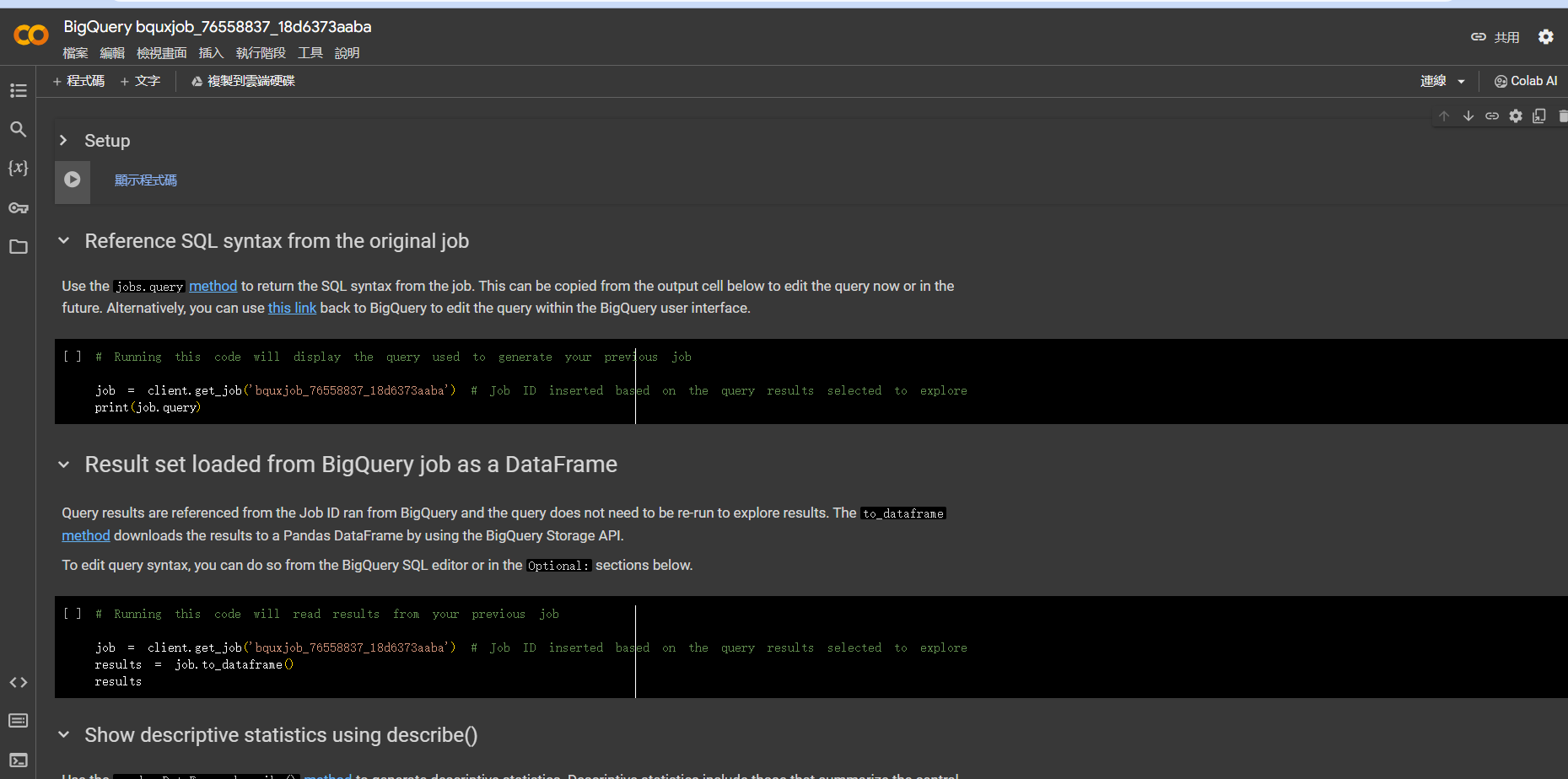Click the print(job.query) code line
Viewport: 1568px width, 779px height.
(x=148, y=407)
